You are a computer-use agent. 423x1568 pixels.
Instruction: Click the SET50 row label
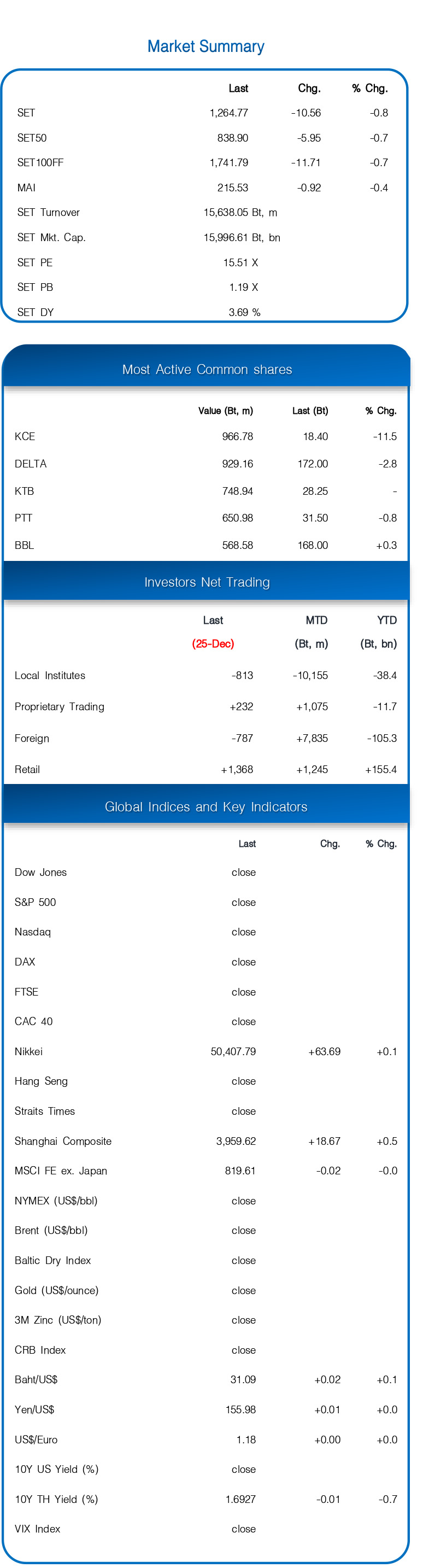32,138
